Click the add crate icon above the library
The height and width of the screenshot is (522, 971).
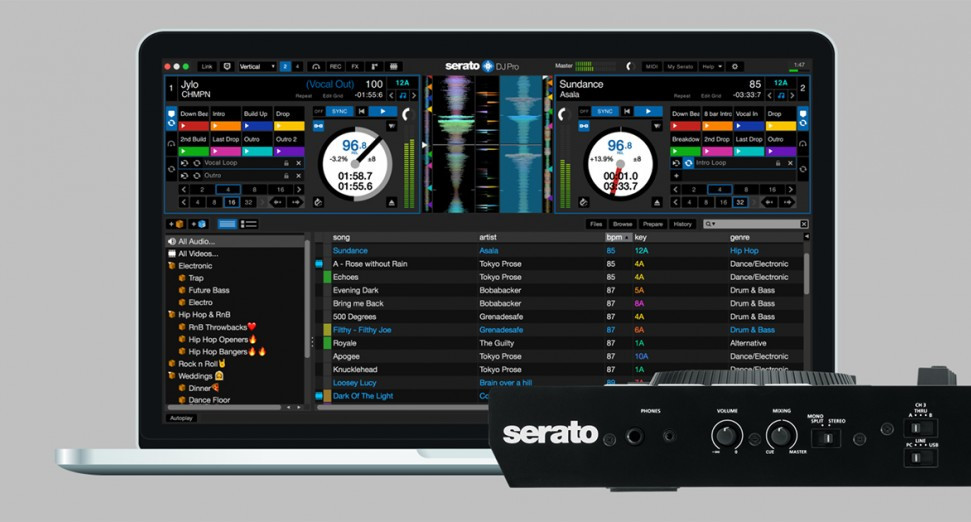176,224
